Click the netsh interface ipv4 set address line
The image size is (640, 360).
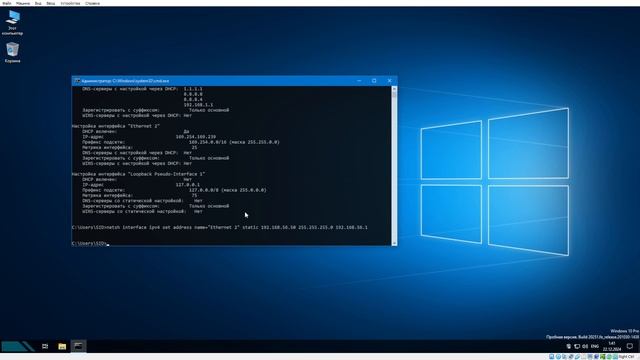[x=220, y=227]
